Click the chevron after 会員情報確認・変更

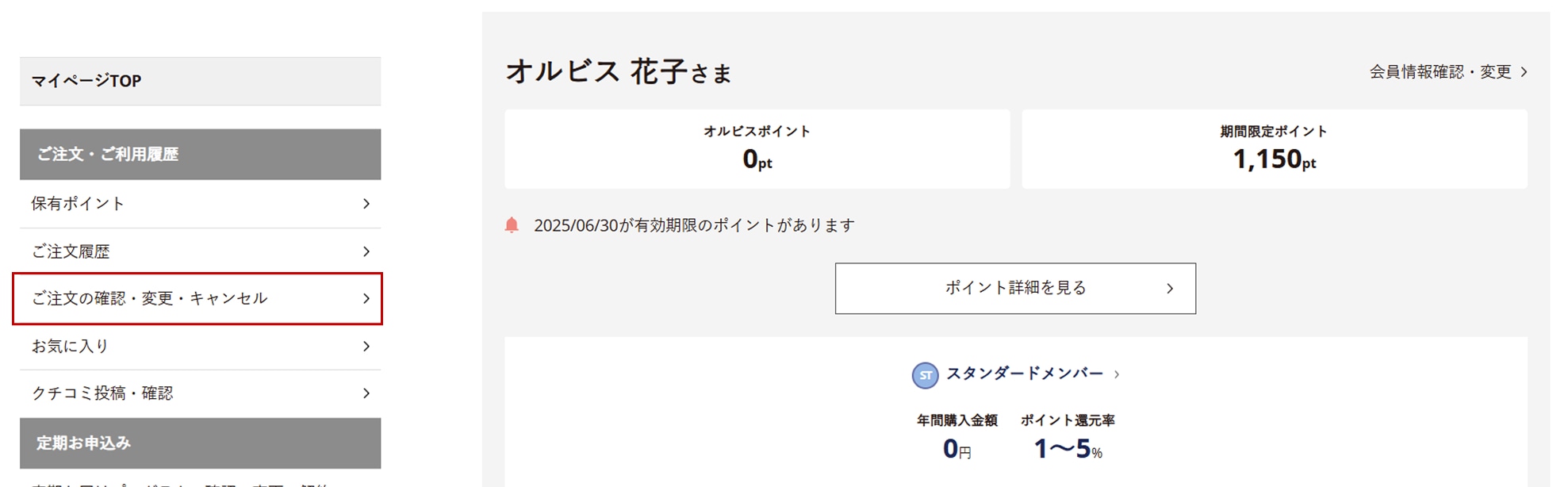pos(1524,72)
